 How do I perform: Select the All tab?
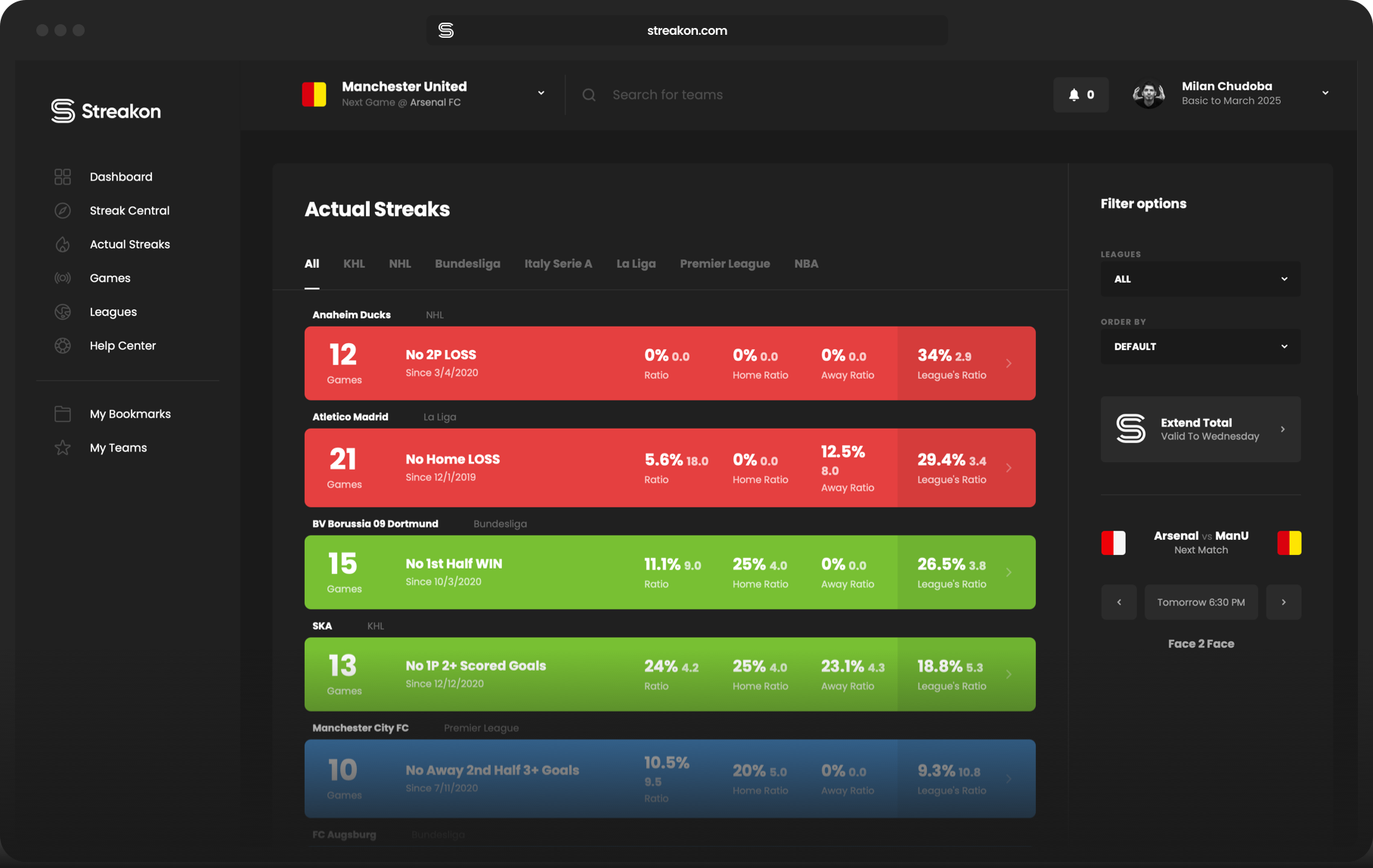312,264
